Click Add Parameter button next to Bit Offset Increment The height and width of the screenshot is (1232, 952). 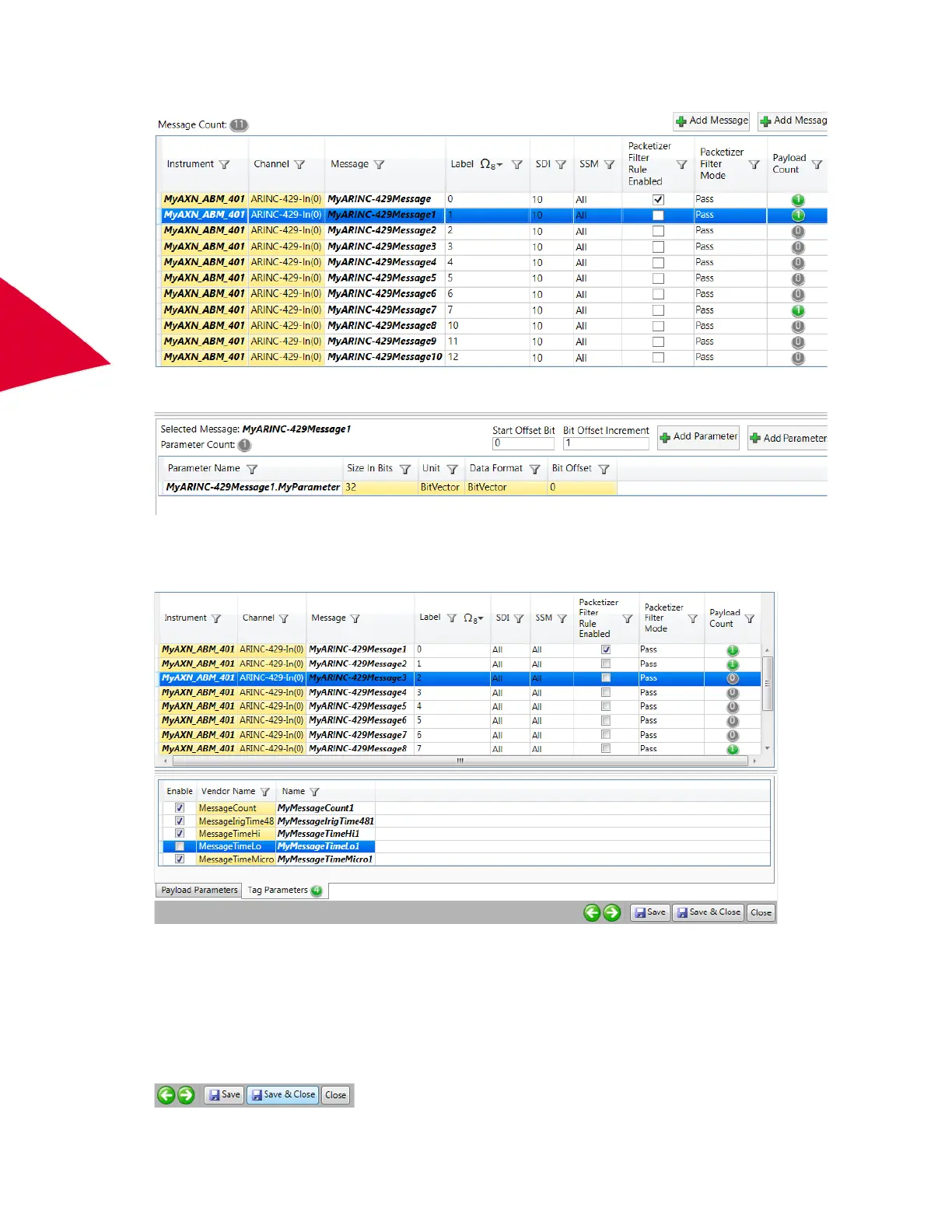coord(698,437)
